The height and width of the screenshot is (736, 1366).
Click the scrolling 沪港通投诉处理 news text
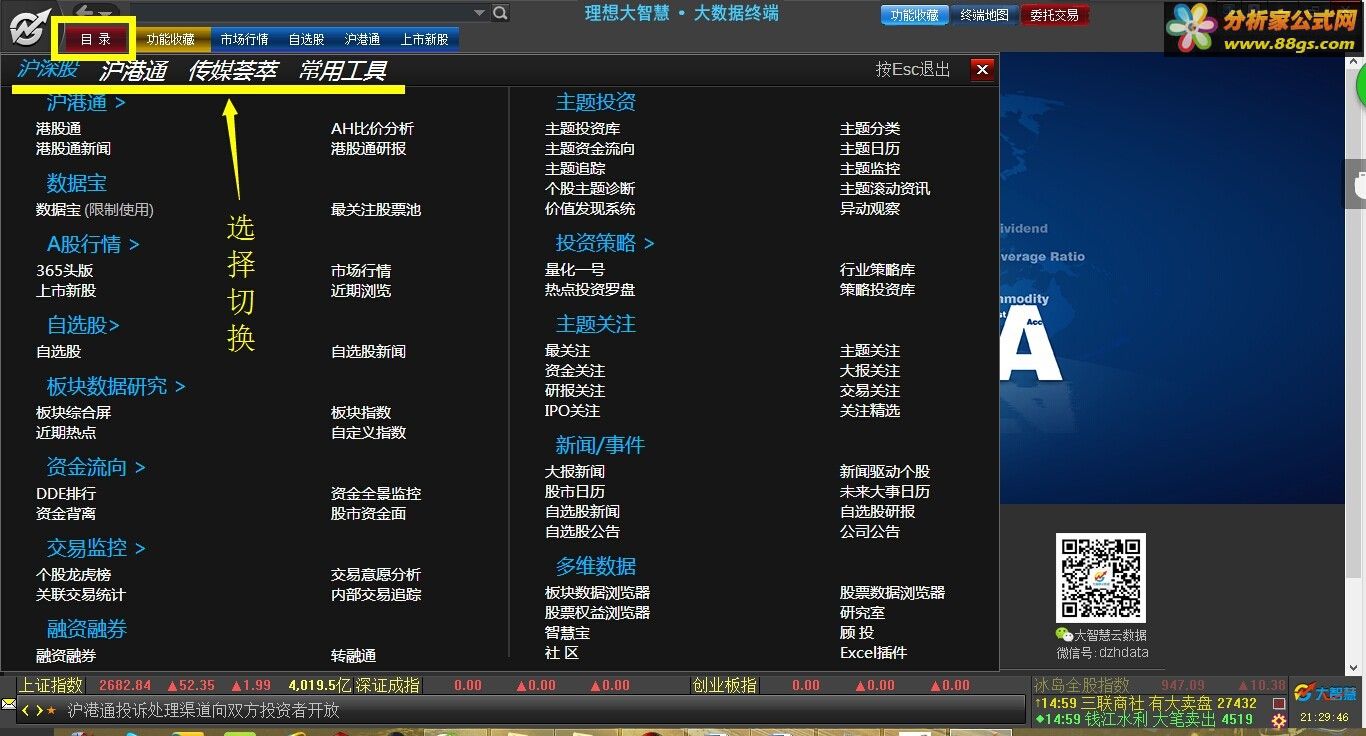tap(204, 711)
